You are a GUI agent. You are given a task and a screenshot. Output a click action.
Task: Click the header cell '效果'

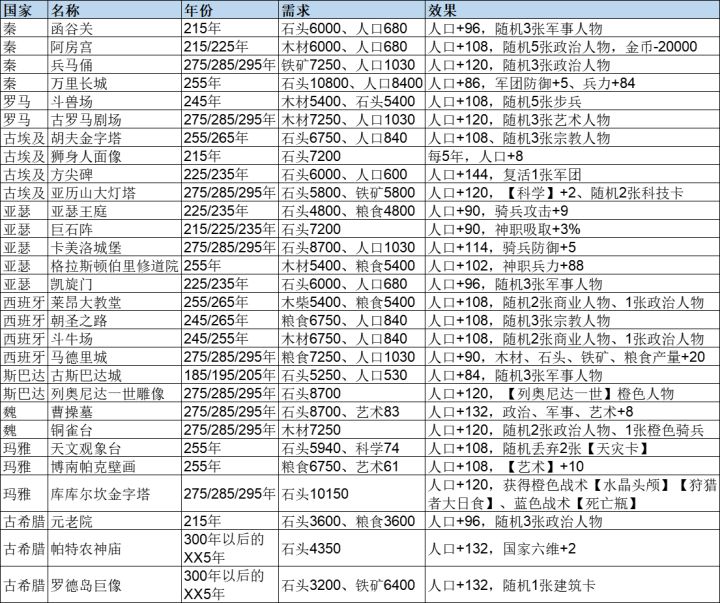(572, 10)
